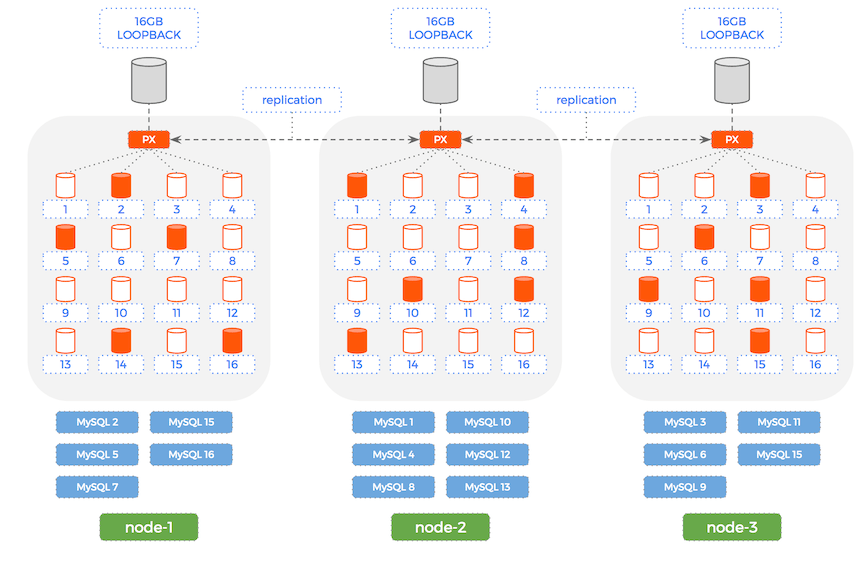Click empty volume cylinder 11 in node-1
The width and height of the screenshot is (863, 561).
[x=177, y=289]
